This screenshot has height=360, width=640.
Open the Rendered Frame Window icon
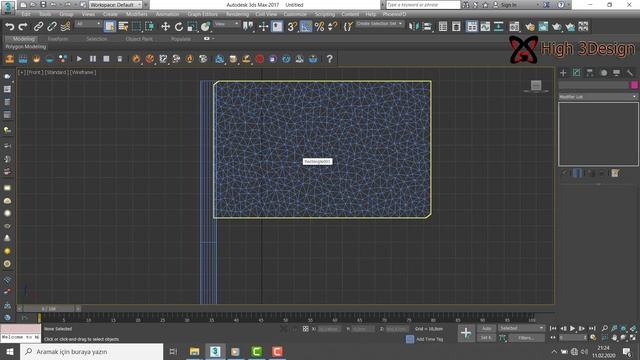pos(543,27)
